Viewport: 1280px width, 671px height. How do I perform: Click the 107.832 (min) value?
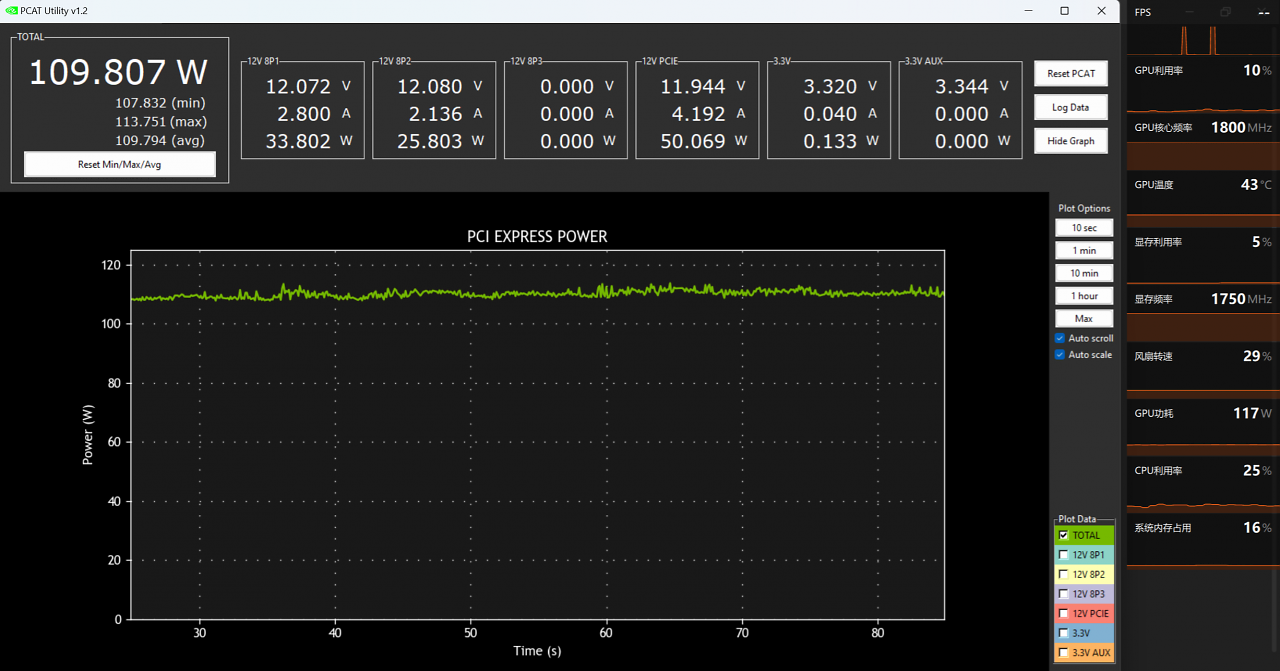click(x=161, y=103)
